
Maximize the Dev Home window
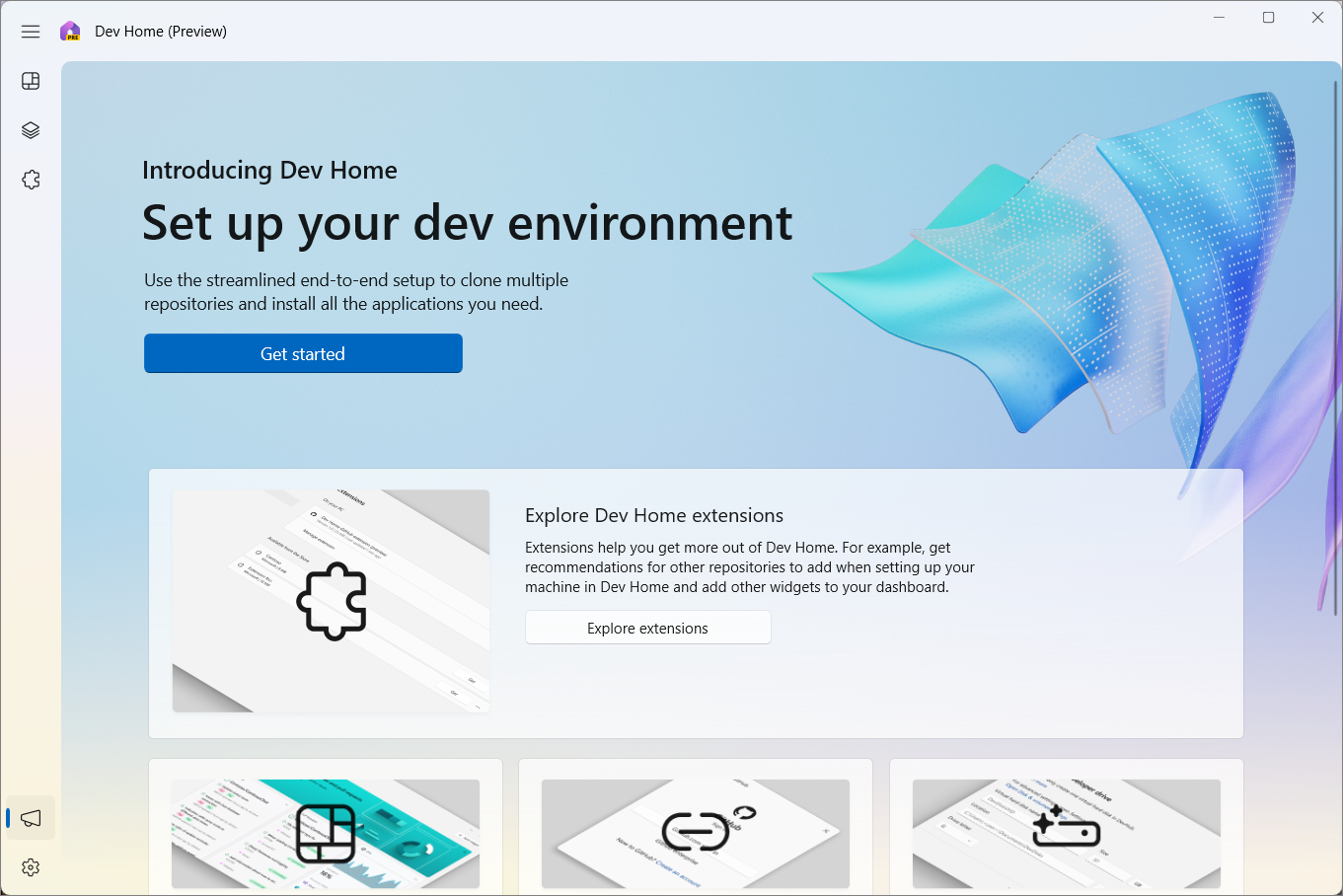(x=1268, y=17)
